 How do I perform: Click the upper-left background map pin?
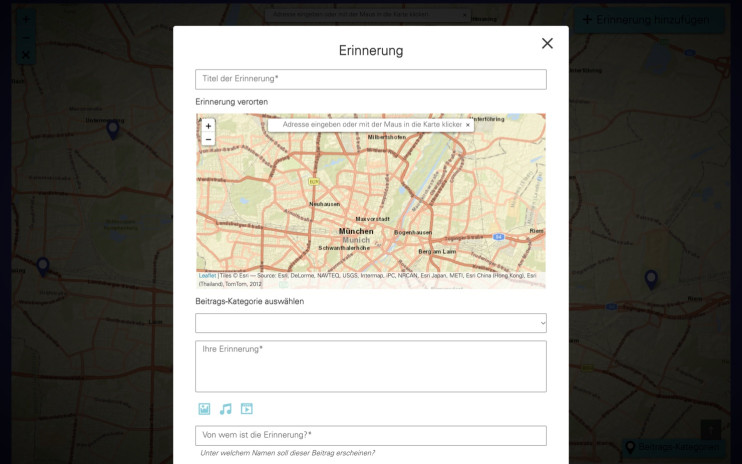(113, 128)
